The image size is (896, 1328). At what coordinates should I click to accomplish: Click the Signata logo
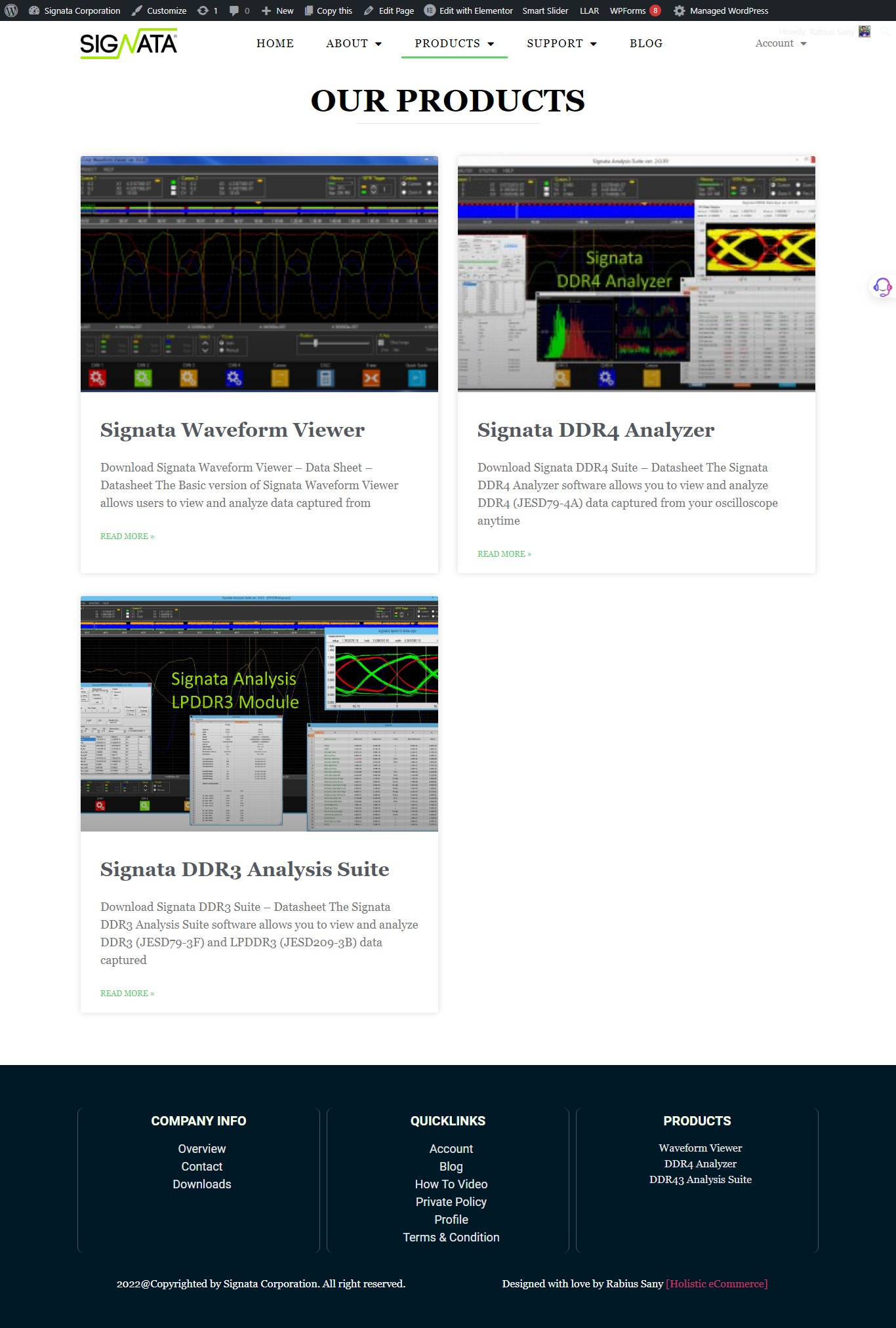[129, 43]
